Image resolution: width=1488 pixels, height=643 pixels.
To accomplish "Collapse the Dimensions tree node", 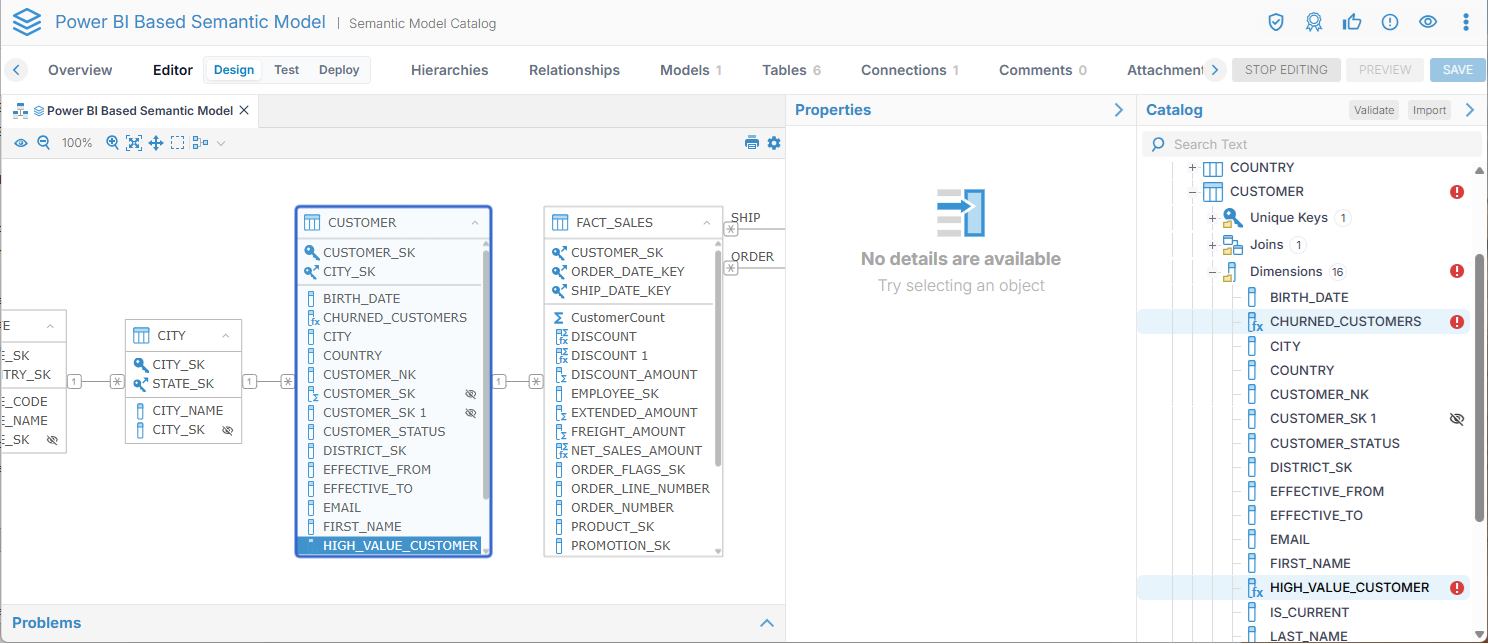I will [x=1212, y=272].
